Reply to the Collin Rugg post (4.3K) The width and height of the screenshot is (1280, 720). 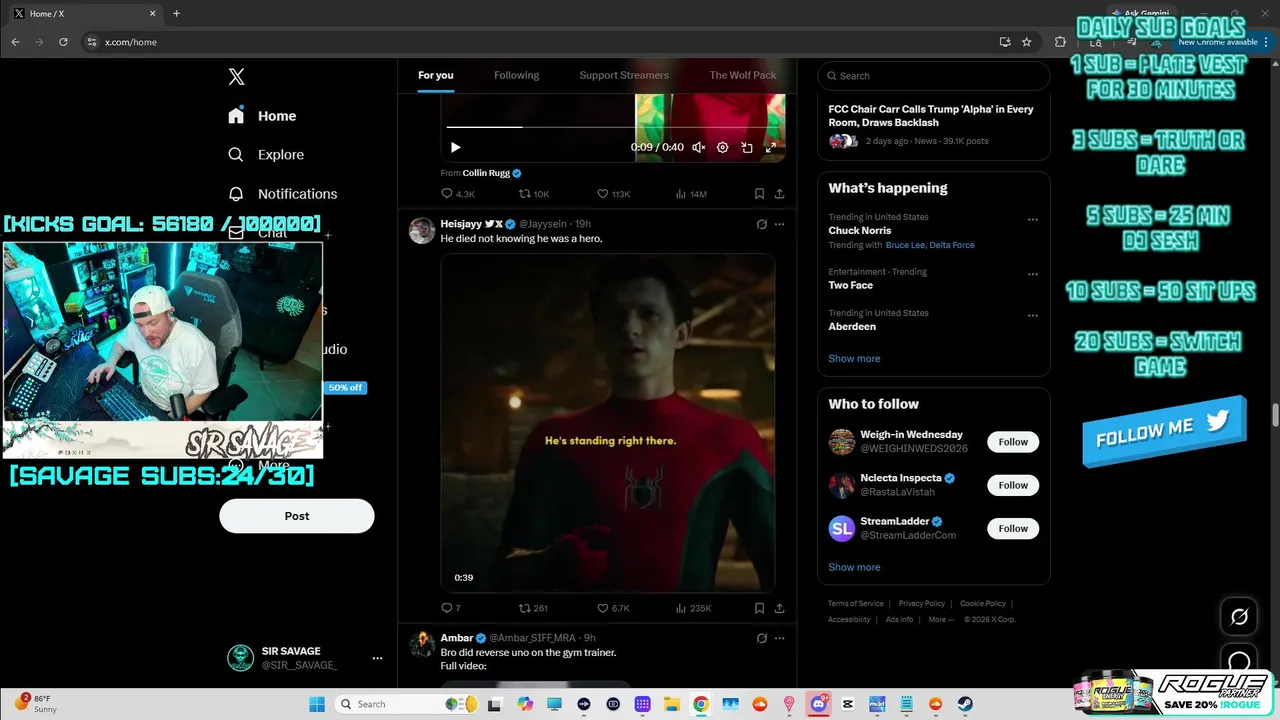point(458,194)
